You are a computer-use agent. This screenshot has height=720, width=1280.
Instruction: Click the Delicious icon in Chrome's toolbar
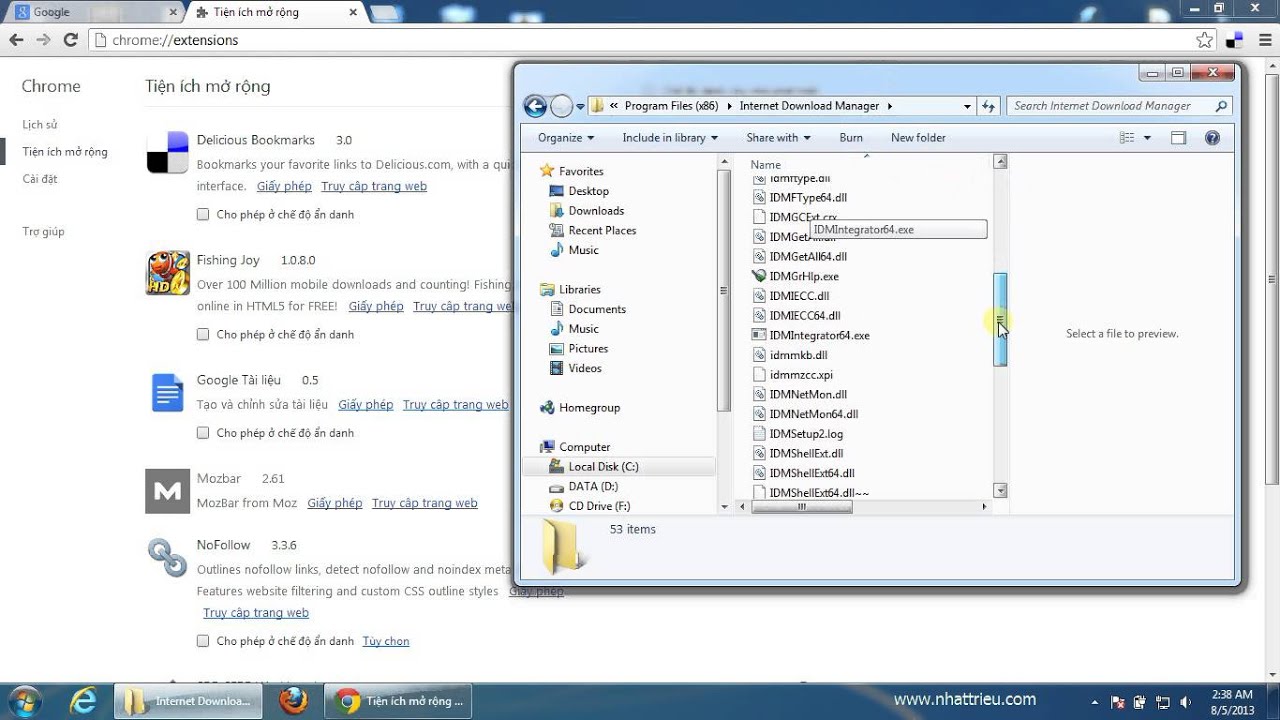coord(1235,40)
